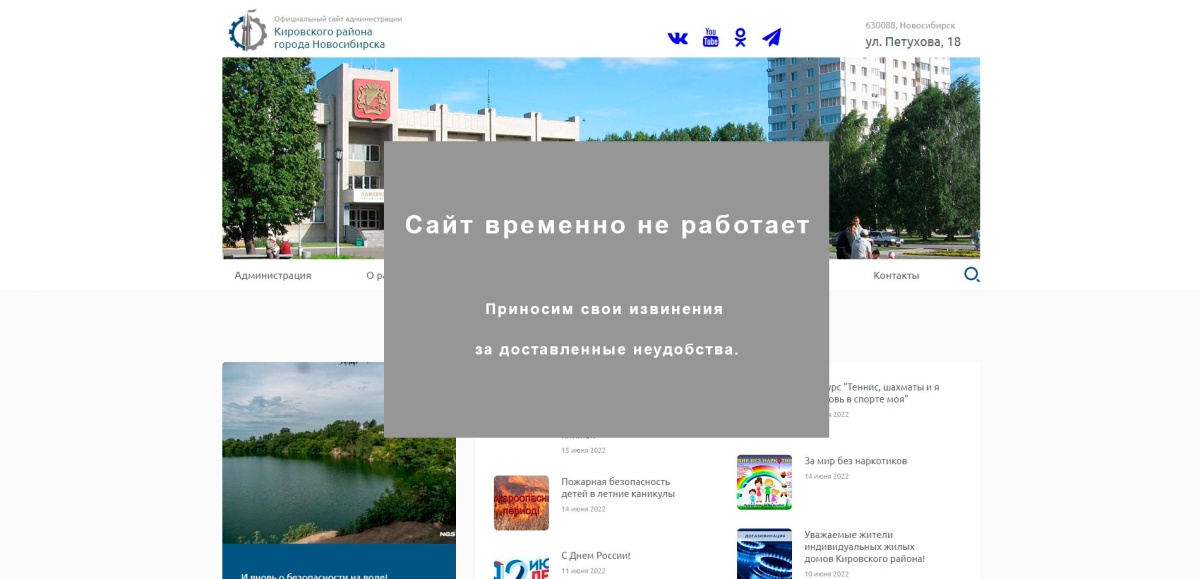Open the За мир без наркотиков link
This screenshot has width=1200, height=579.
(x=856, y=461)
